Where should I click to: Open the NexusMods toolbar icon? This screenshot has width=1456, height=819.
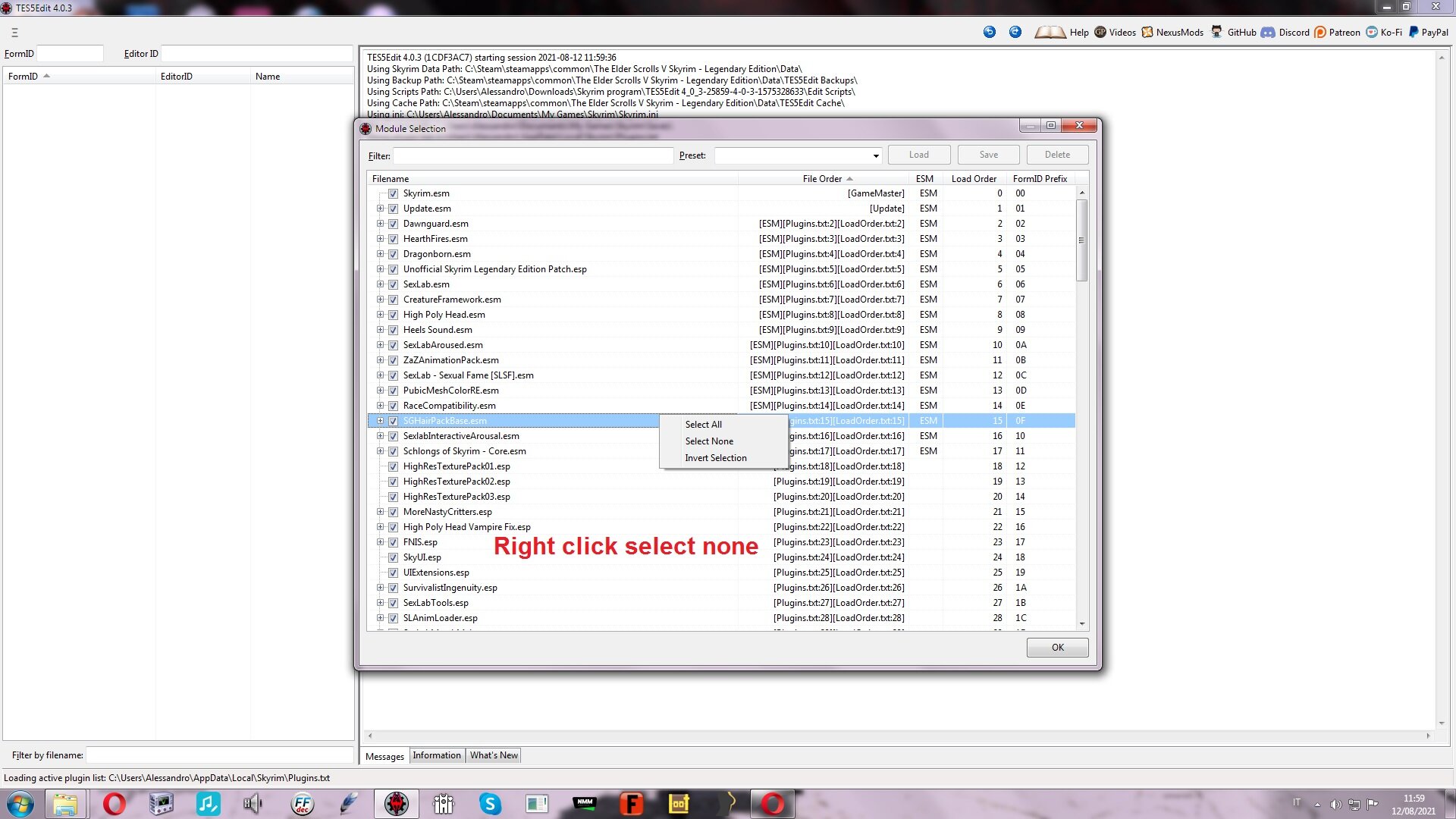click(x=1147, y=32)
